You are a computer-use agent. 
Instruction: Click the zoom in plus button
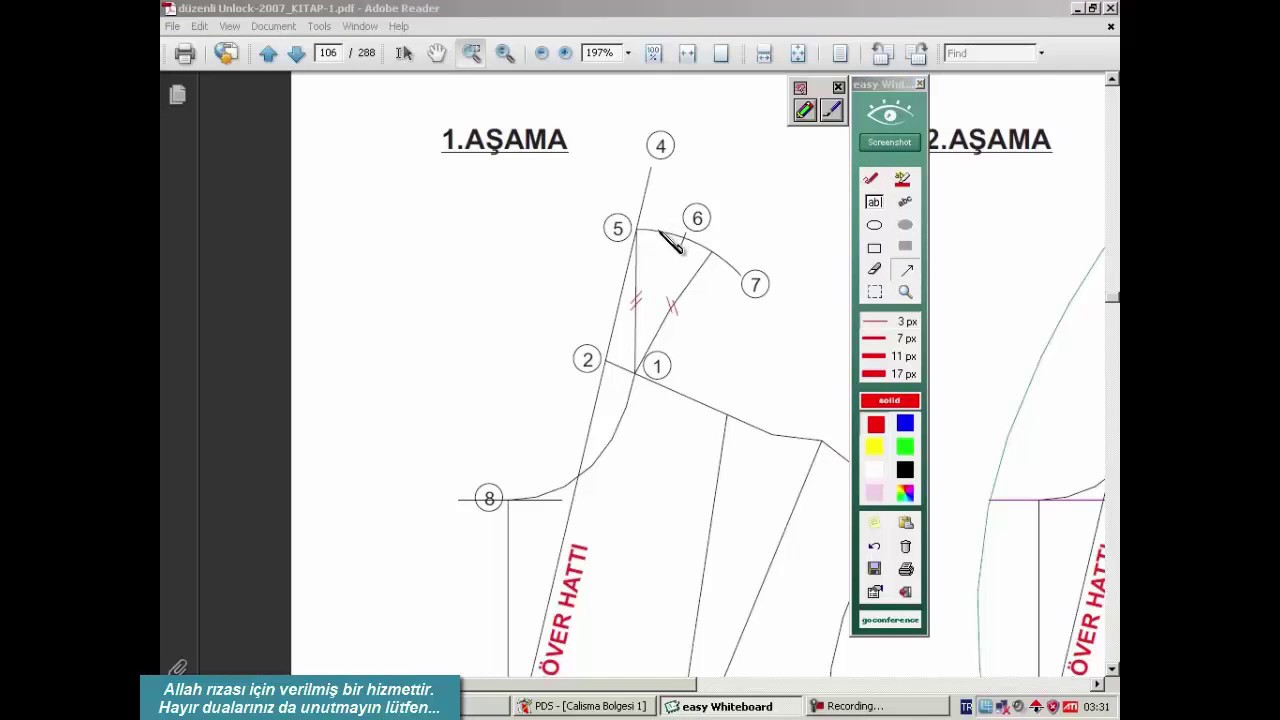pyautogui.click(x=565, y=53)
